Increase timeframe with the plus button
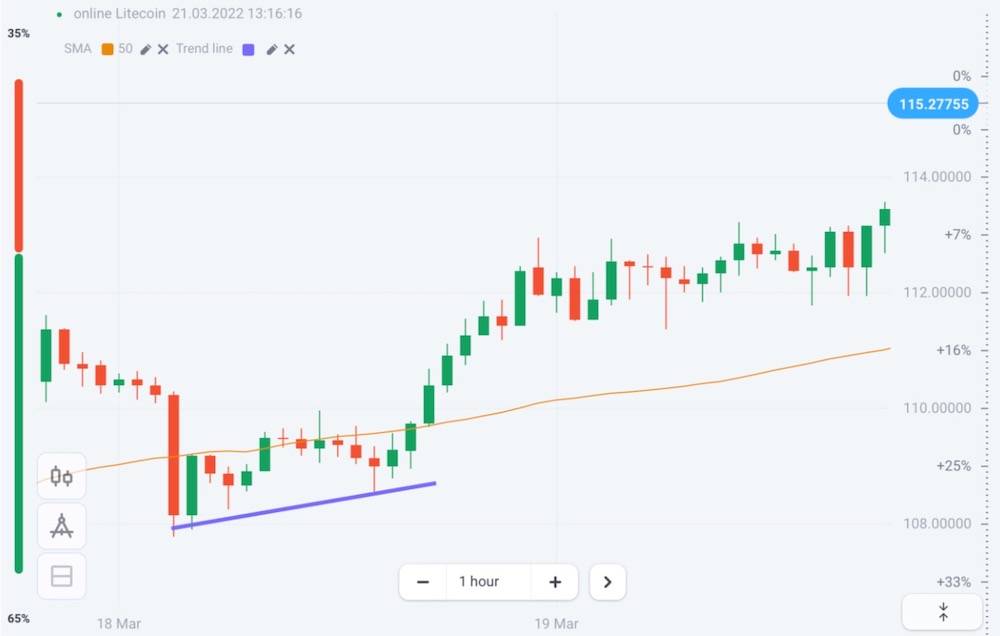 pos(555,581)
